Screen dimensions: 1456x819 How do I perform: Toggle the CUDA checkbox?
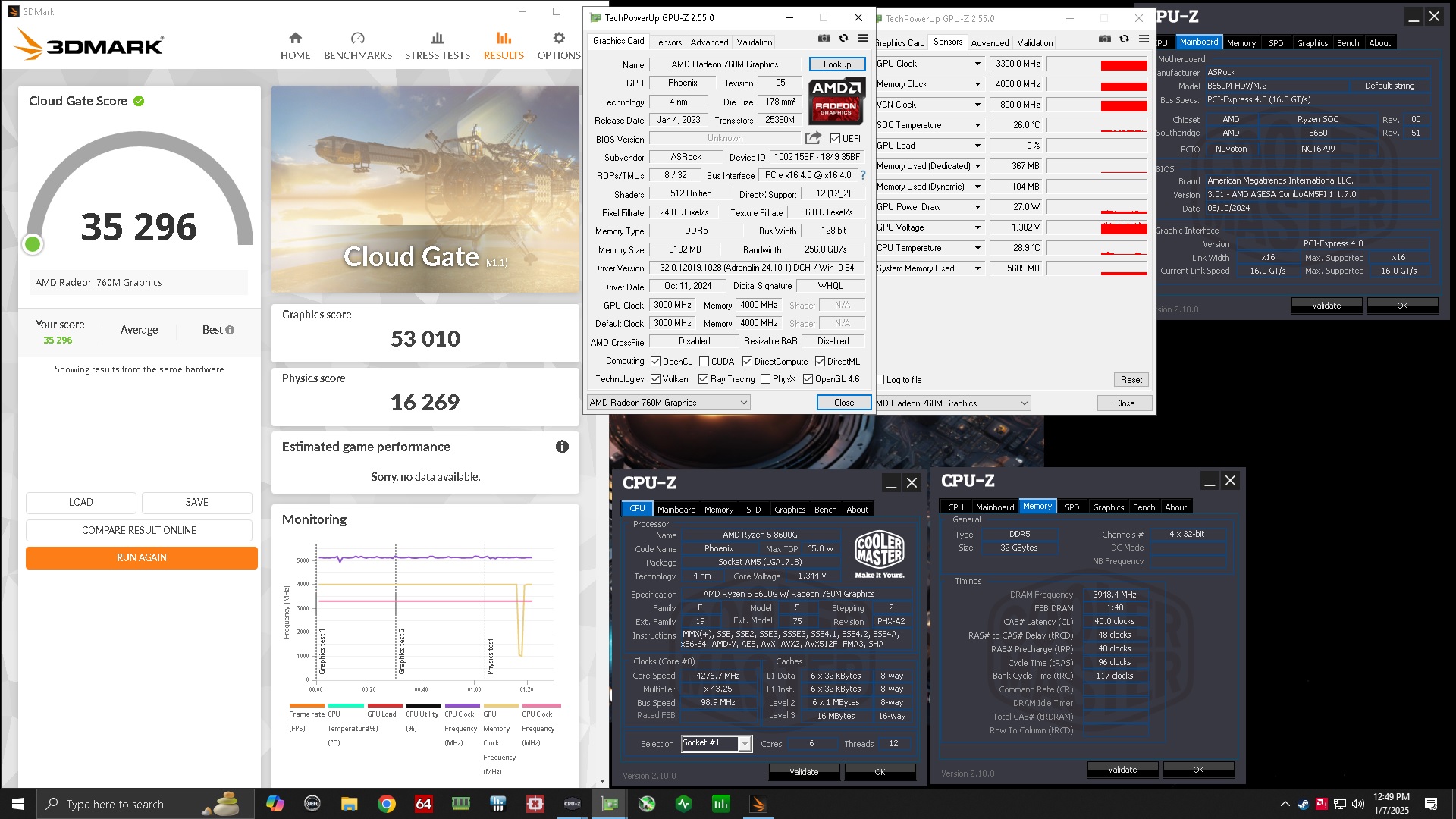coord(704,362)
